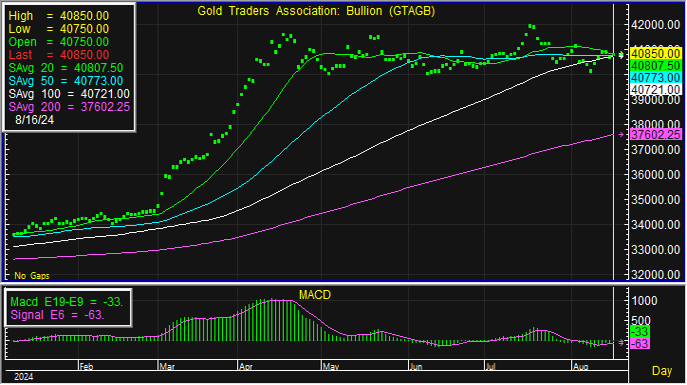Click the No Gaps label
The width and height of the screenshot is (687, 385).
(x=32, y=276)
